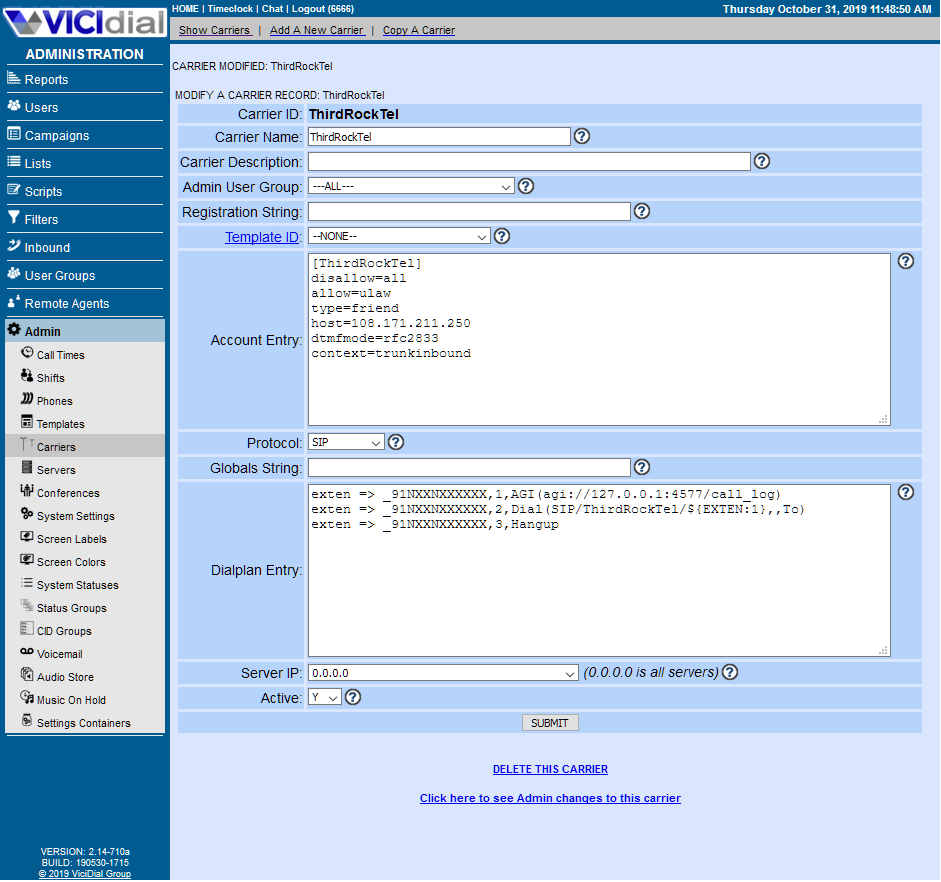941x882 pixels.
Task: Click the SUBMIT button
Action: pyautogui.click(x=550, y=723)
